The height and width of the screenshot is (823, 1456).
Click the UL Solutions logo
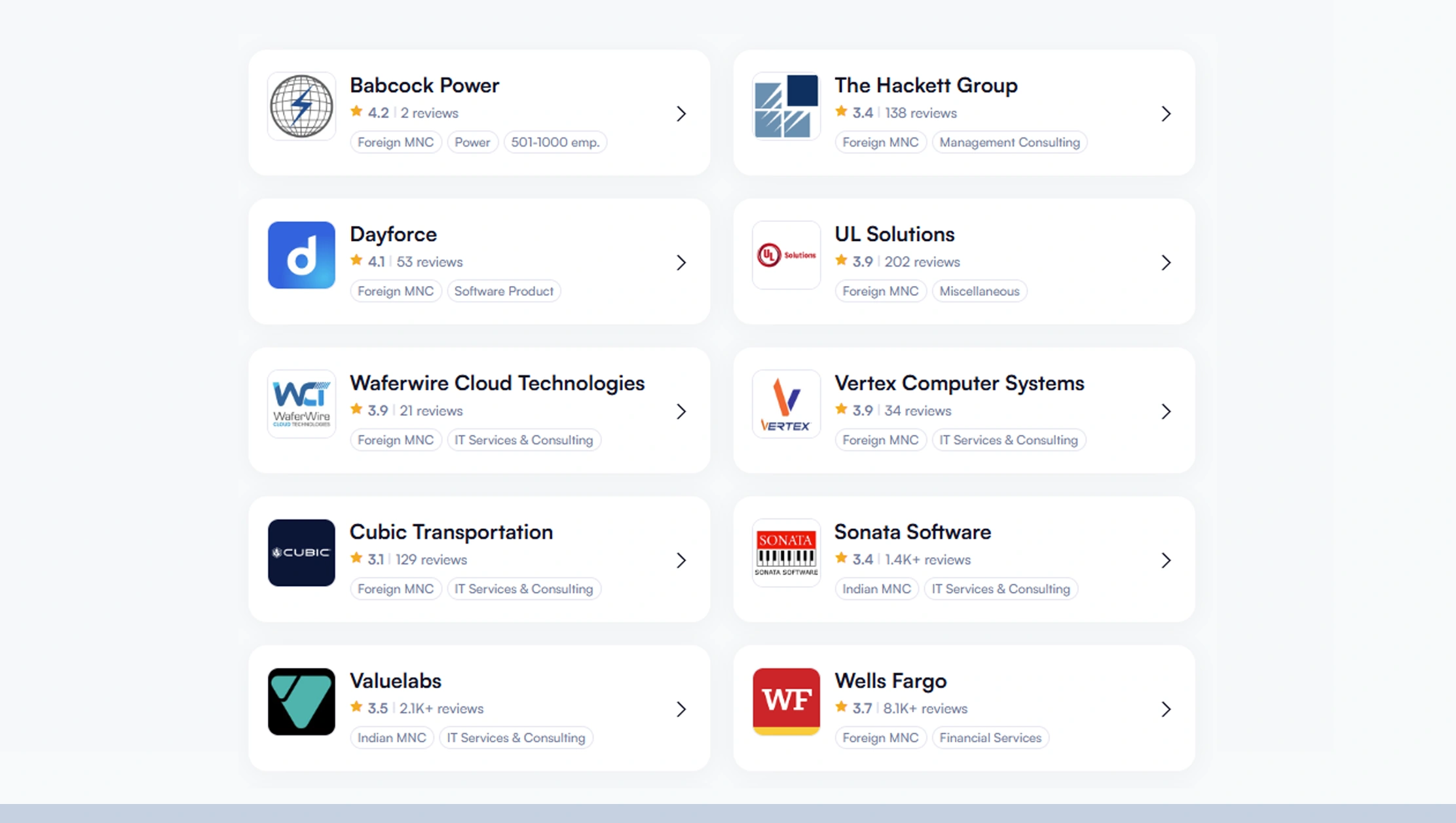point(786,255)
